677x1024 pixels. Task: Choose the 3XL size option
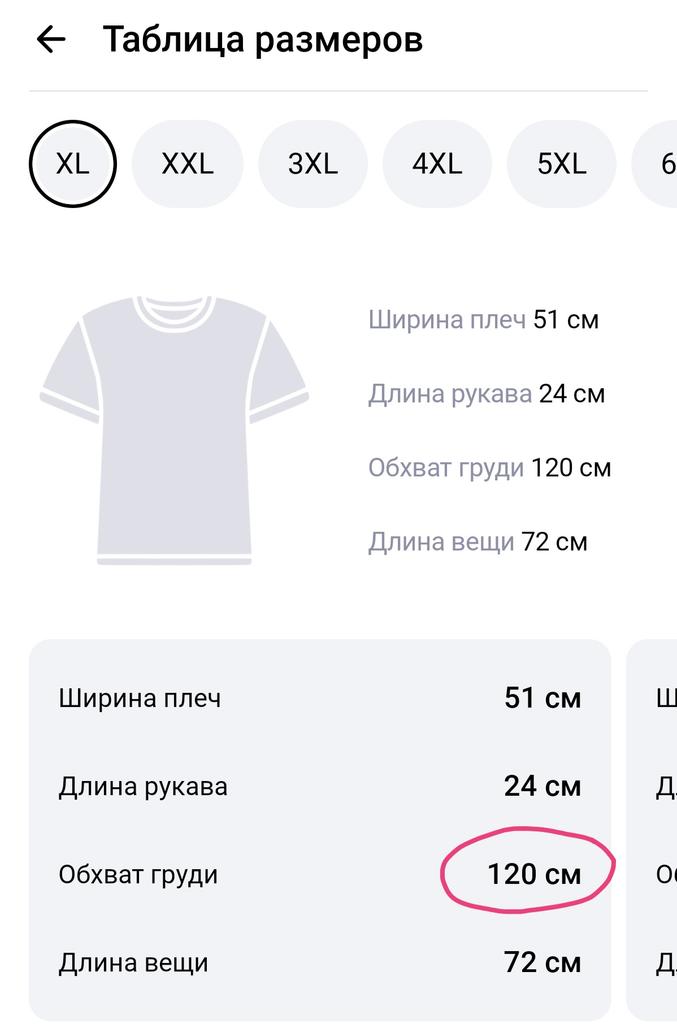tap(313, 164)
